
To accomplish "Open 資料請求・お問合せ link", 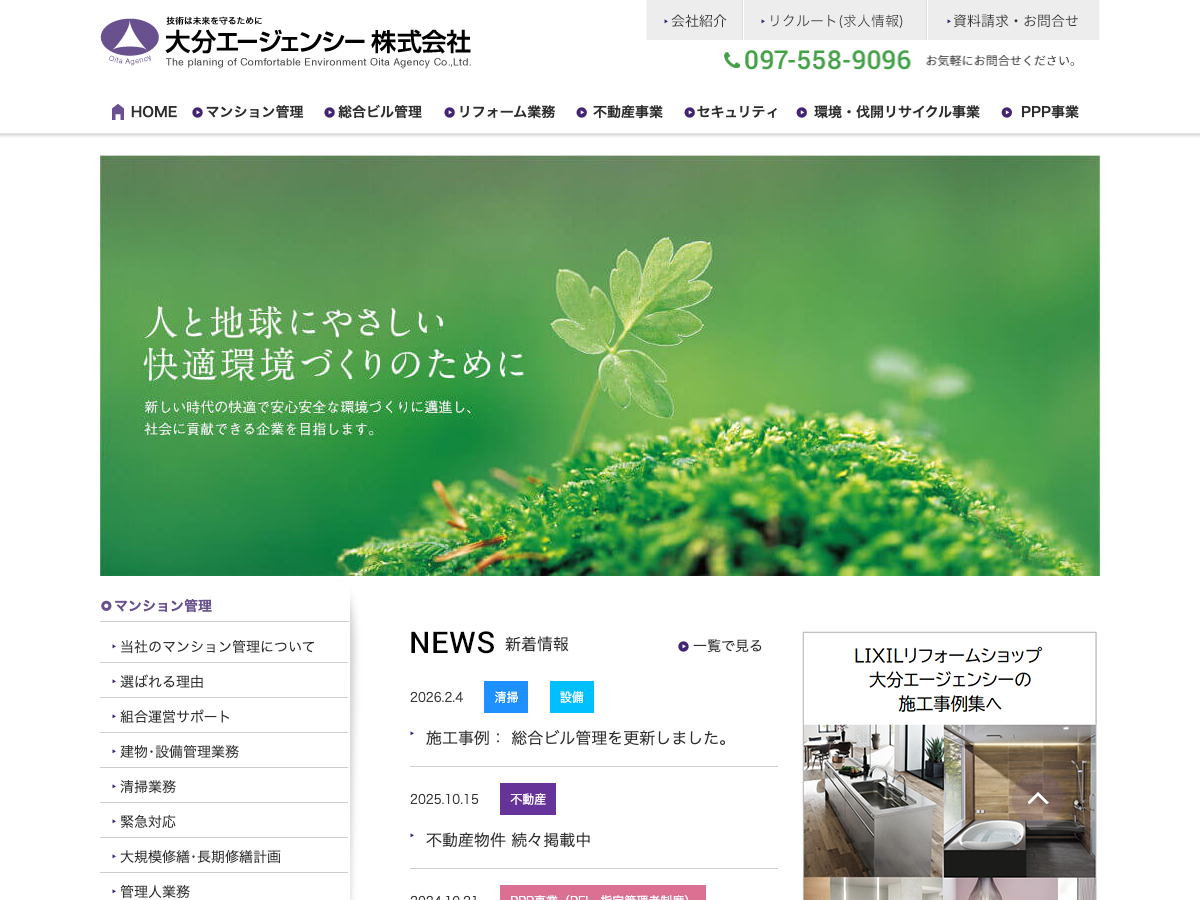I will click(1013, 20).
